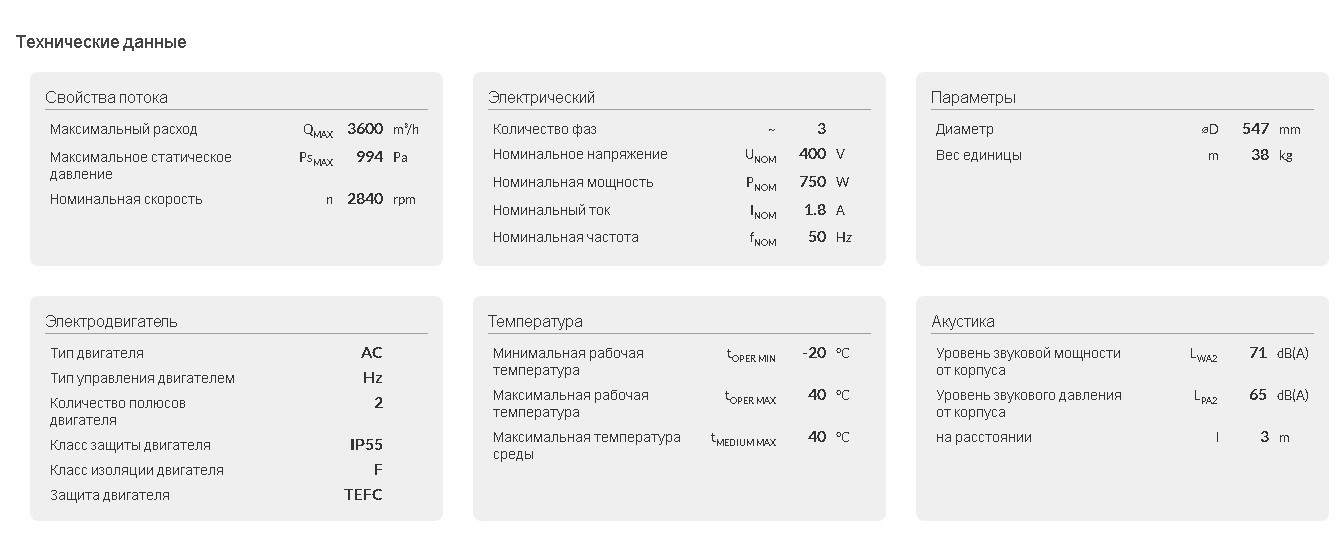Viewport: 1344px width, 539px height.
Task: Select the 1.8 A nominal current value
Action: click(x=815, y=210)
